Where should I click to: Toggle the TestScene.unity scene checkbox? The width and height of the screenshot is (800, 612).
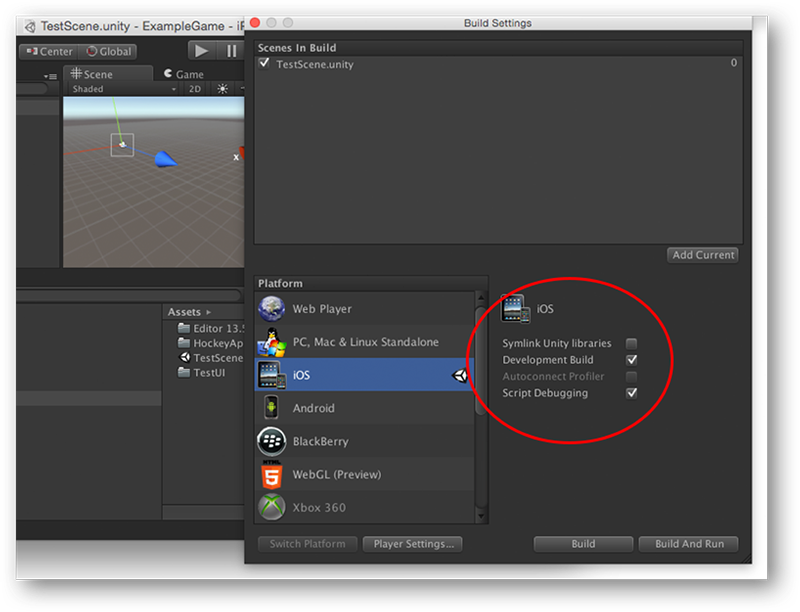[264, 63]
